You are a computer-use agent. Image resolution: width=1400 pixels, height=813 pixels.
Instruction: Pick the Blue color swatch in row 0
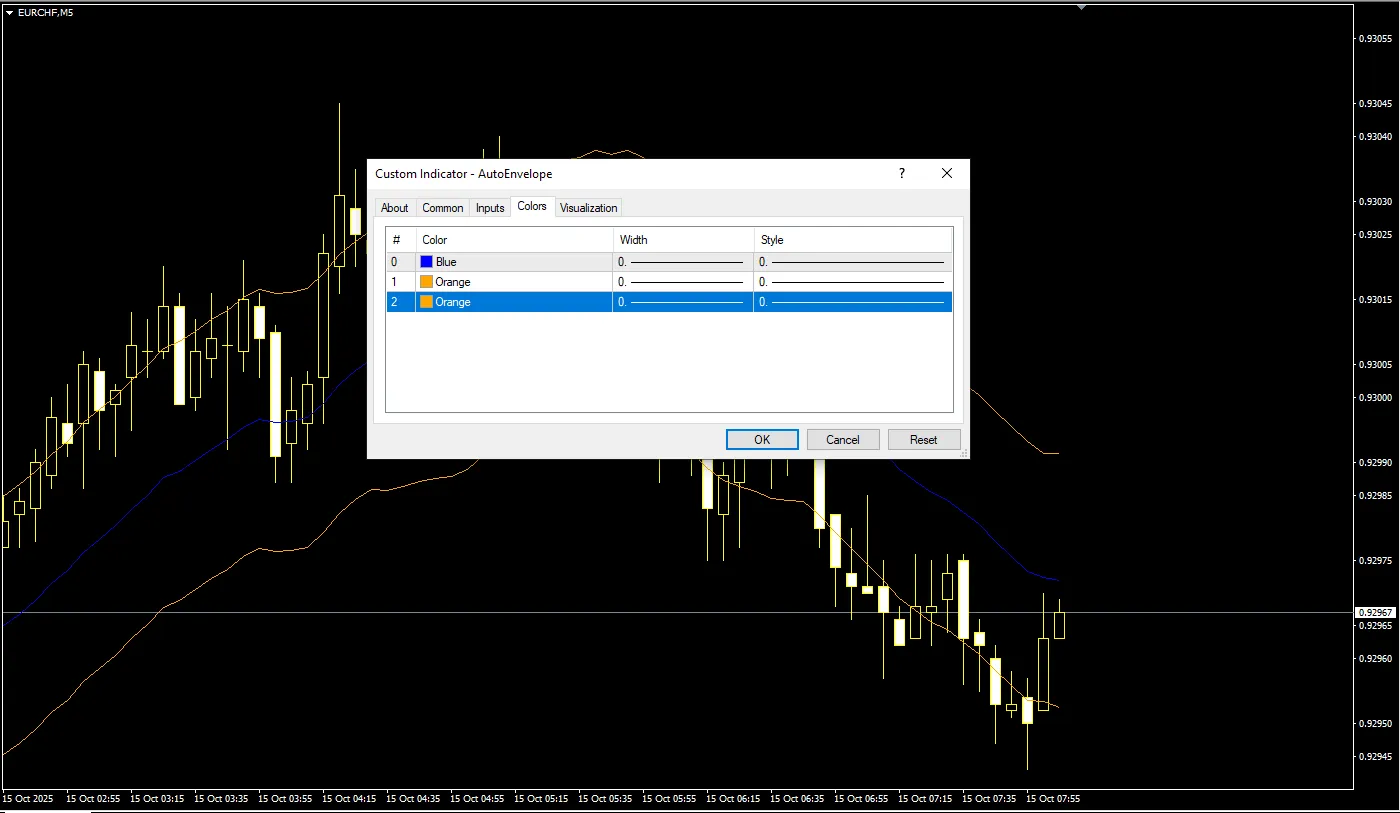tap(427, 262)
